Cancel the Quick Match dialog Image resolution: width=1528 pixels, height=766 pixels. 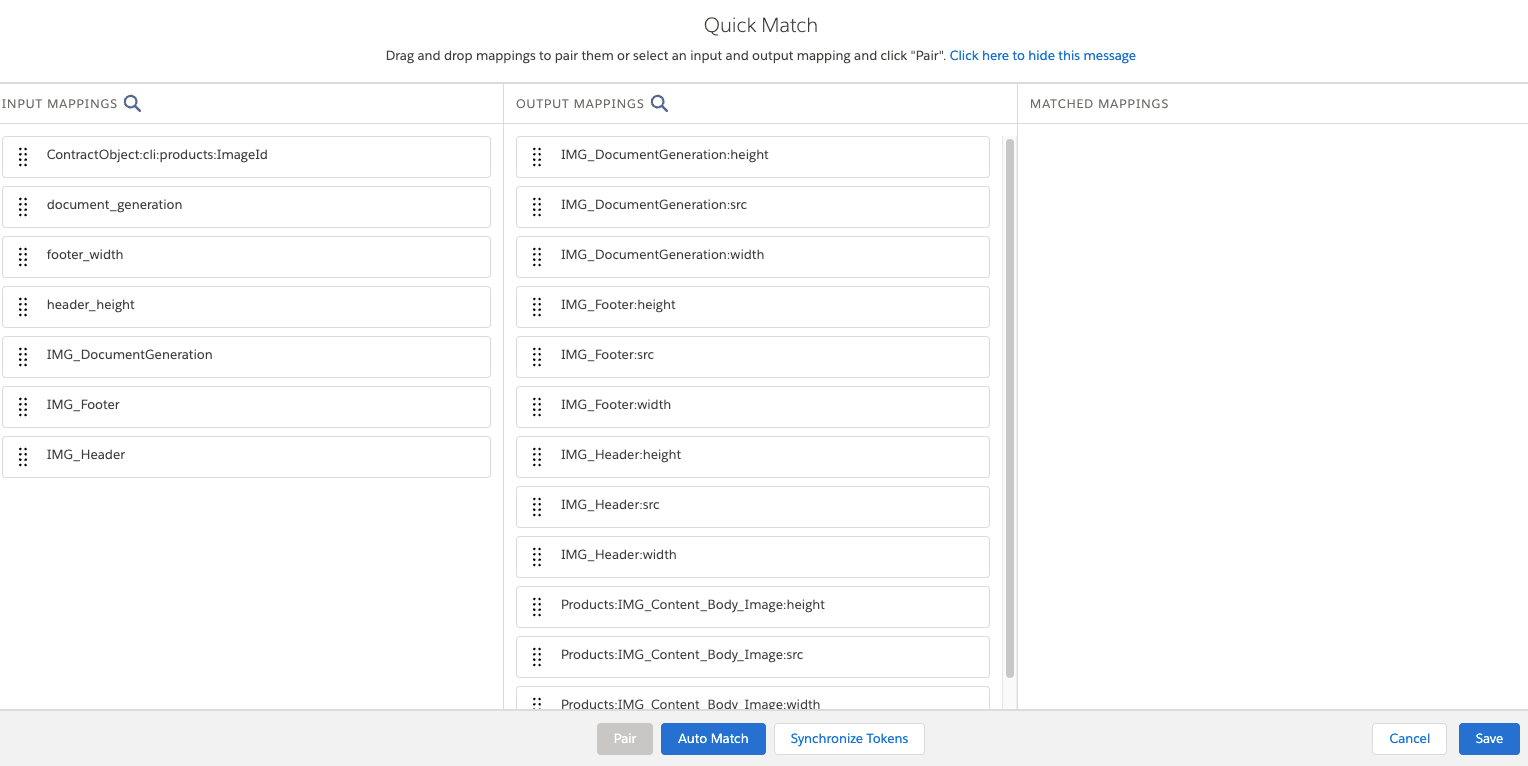[x=1409, y=738]
